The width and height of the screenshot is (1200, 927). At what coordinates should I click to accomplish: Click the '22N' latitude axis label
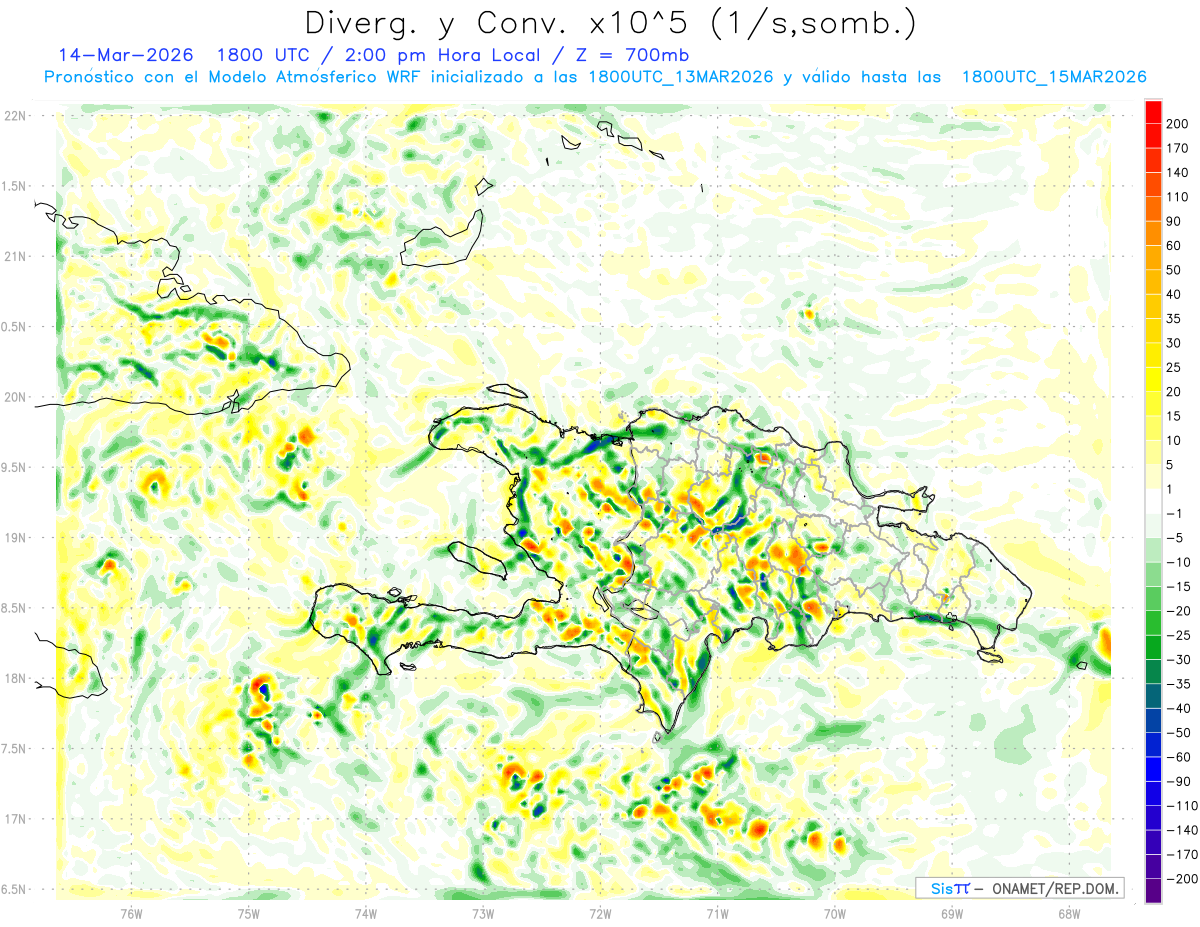tap(14, 115)
